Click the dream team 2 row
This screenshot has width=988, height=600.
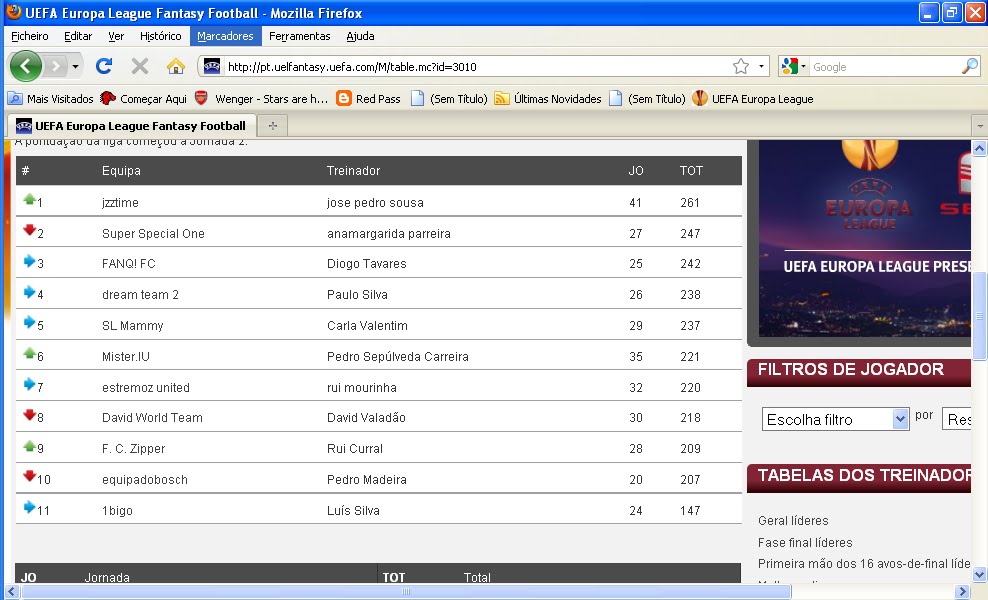[x=379, y=294]
